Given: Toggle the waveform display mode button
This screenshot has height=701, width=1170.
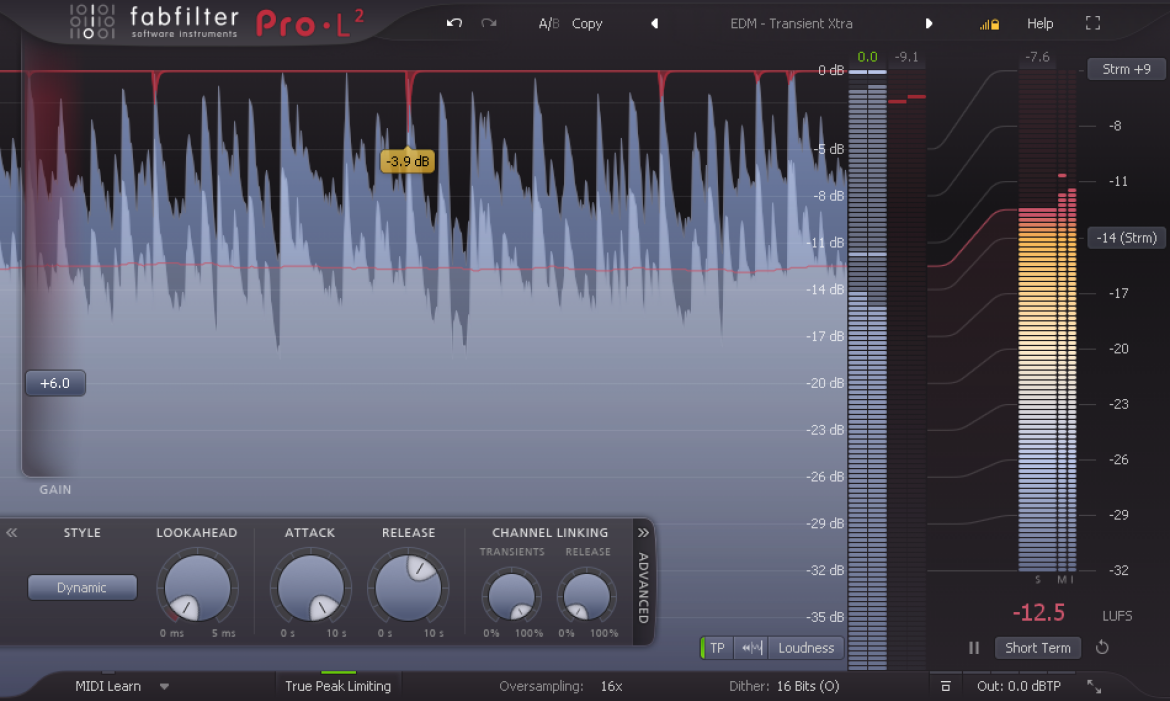Looking at the screenshot, I should point(751,648).
